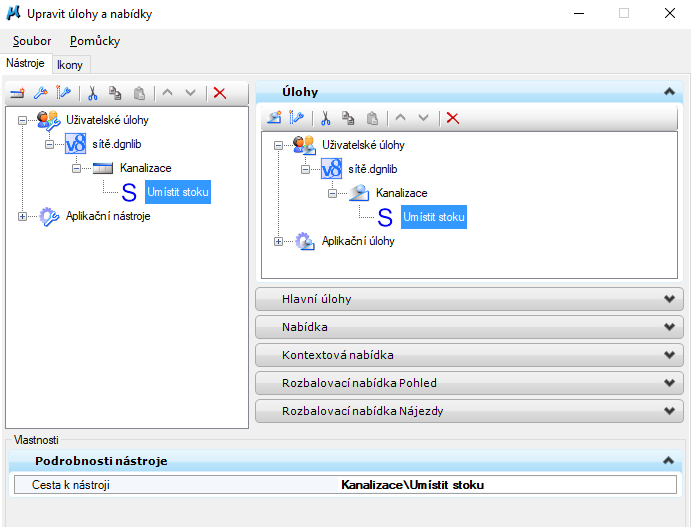Click the new task icon in Úlohy toolbar
This screenshot has height=527, width=691.
tap(273, 118)
